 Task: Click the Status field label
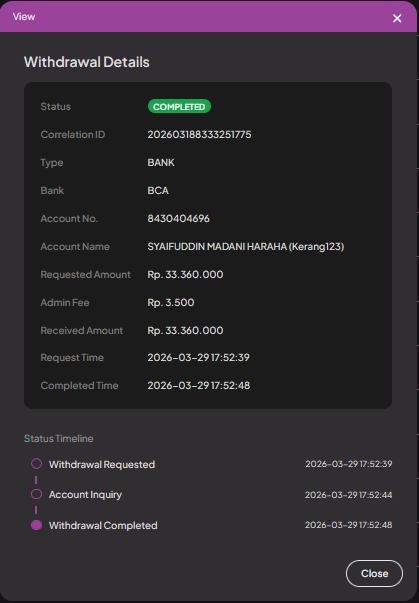pyautogui.click(x=55, y=107)
